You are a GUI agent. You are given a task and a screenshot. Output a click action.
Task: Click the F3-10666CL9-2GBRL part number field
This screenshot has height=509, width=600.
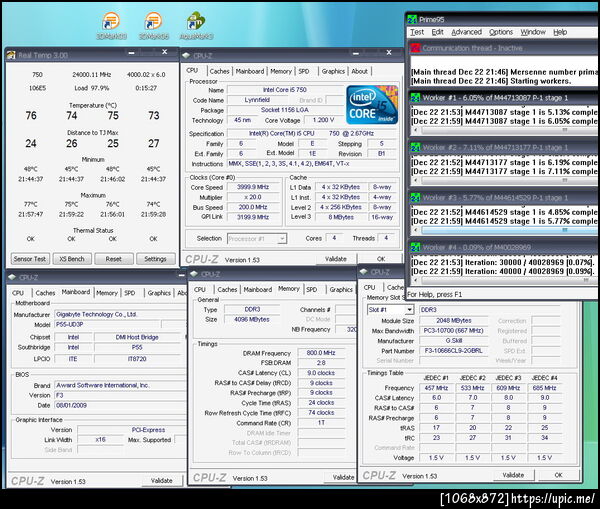(x=453, y=351)
